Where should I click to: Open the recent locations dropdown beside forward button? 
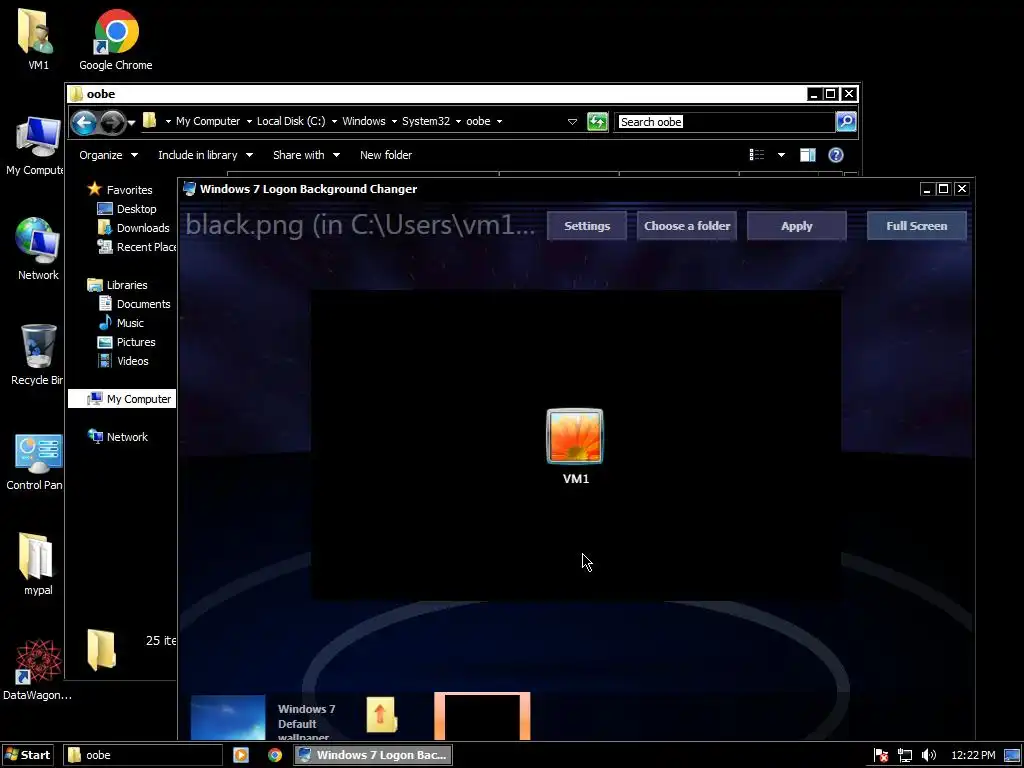(x=131, y=122)
